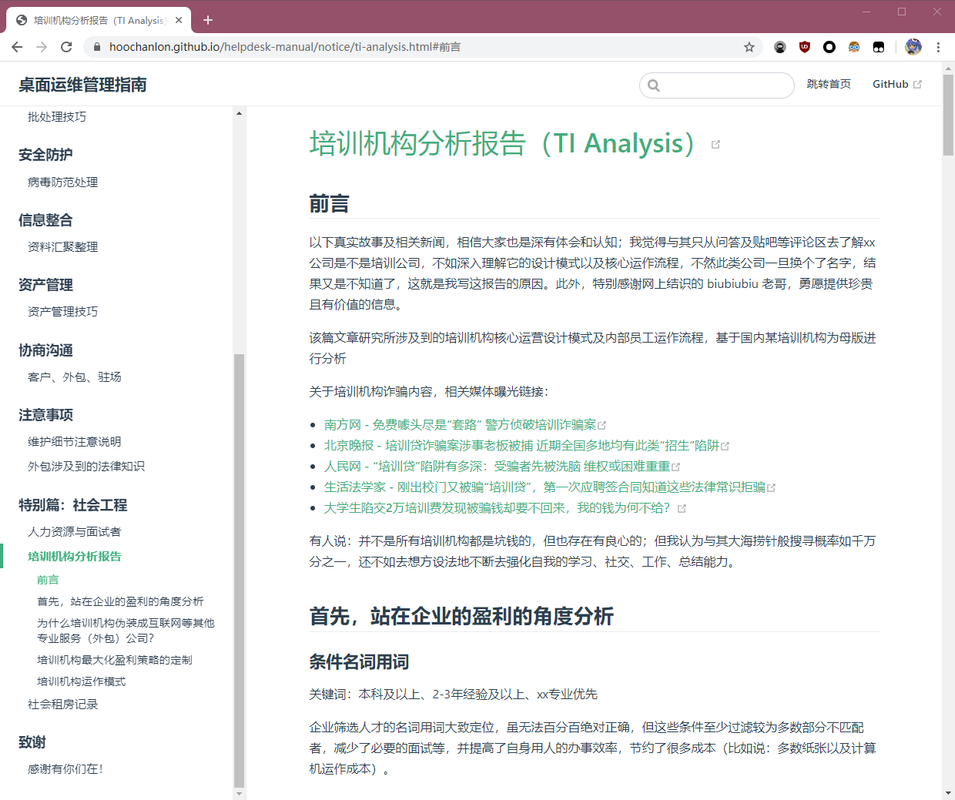Click the browser forward arrow

click(x=41, y=47)
